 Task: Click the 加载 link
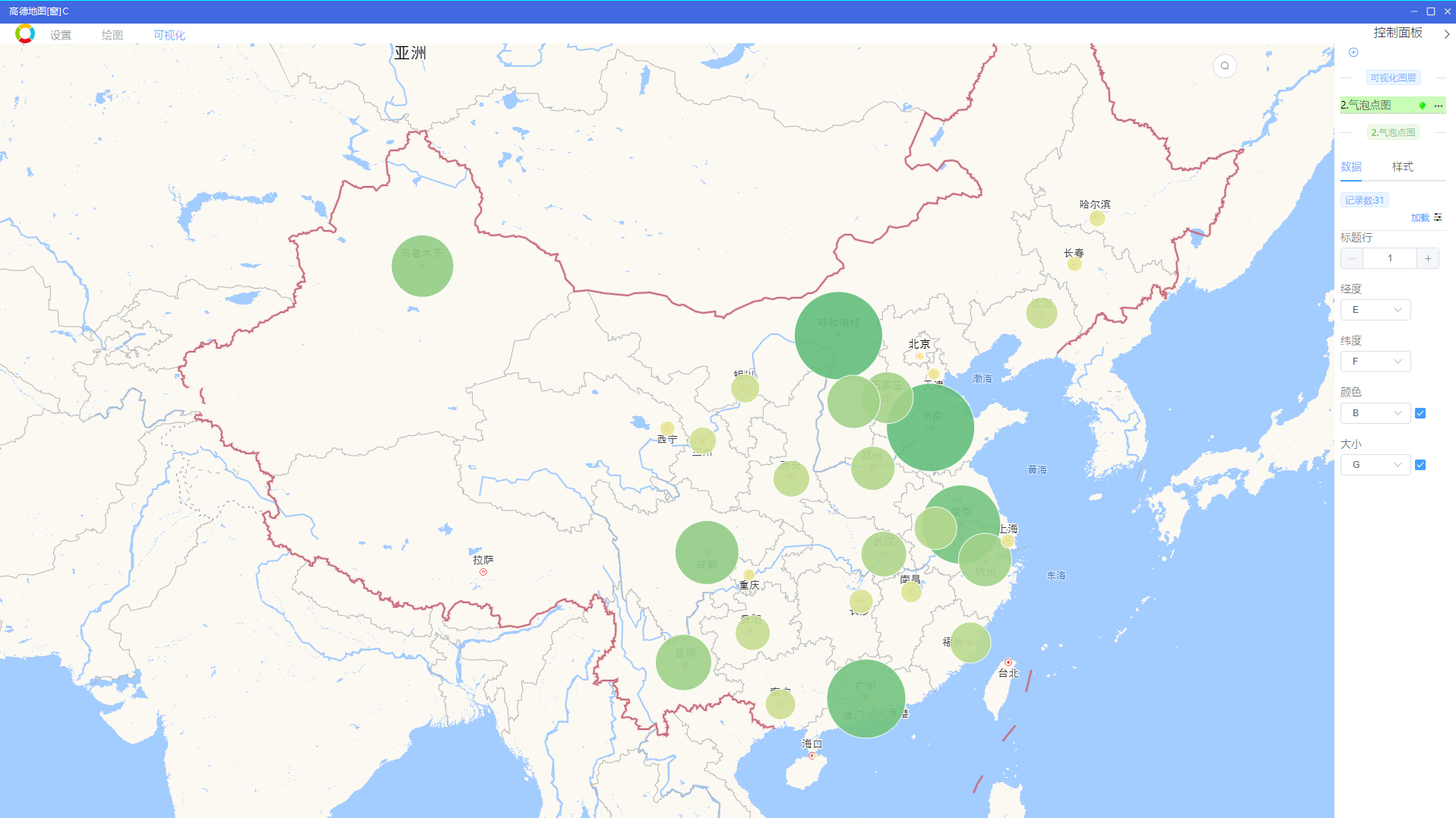tap(1420, 218)
